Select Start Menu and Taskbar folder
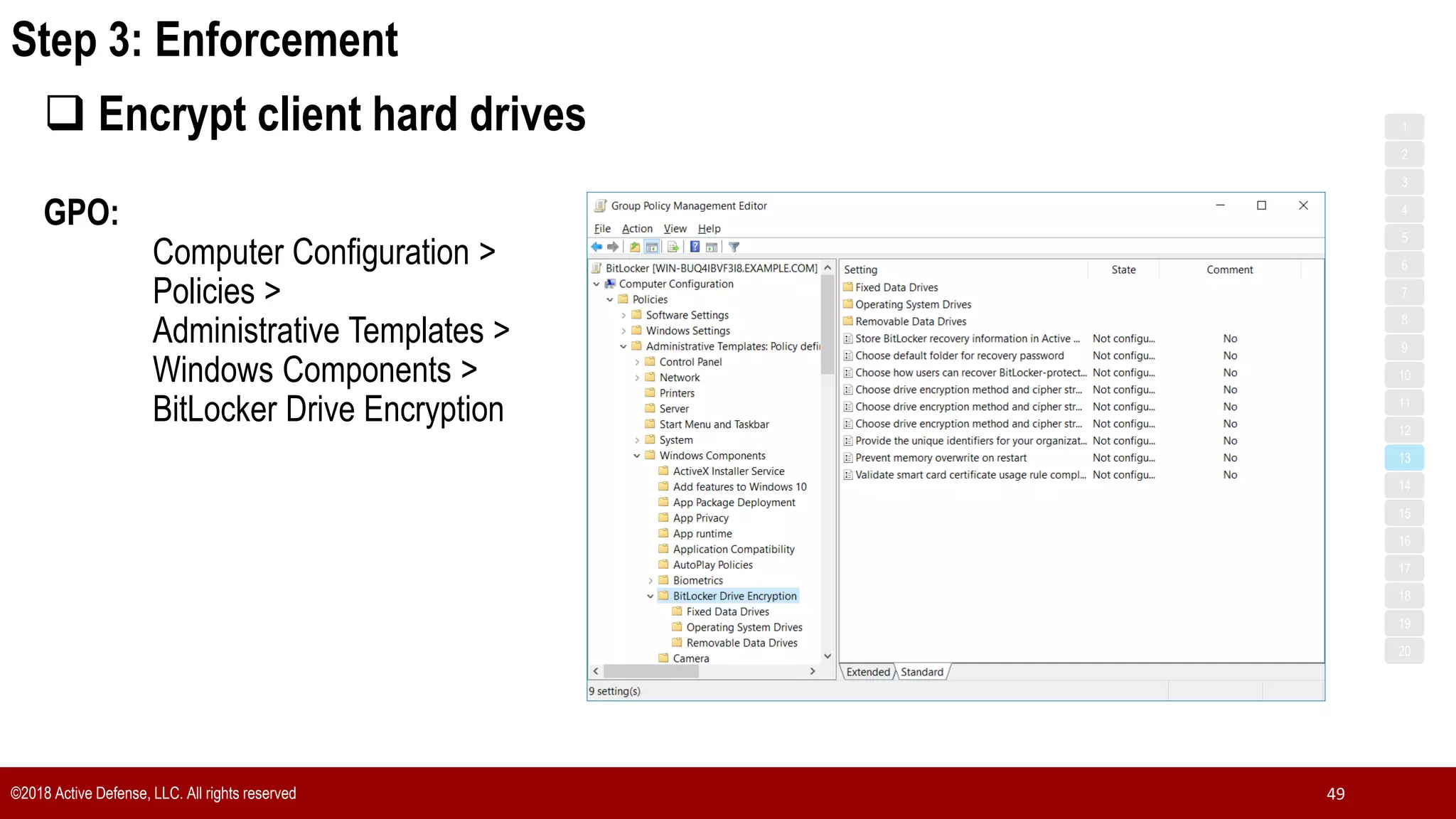1456x819 pixels. 714,424
